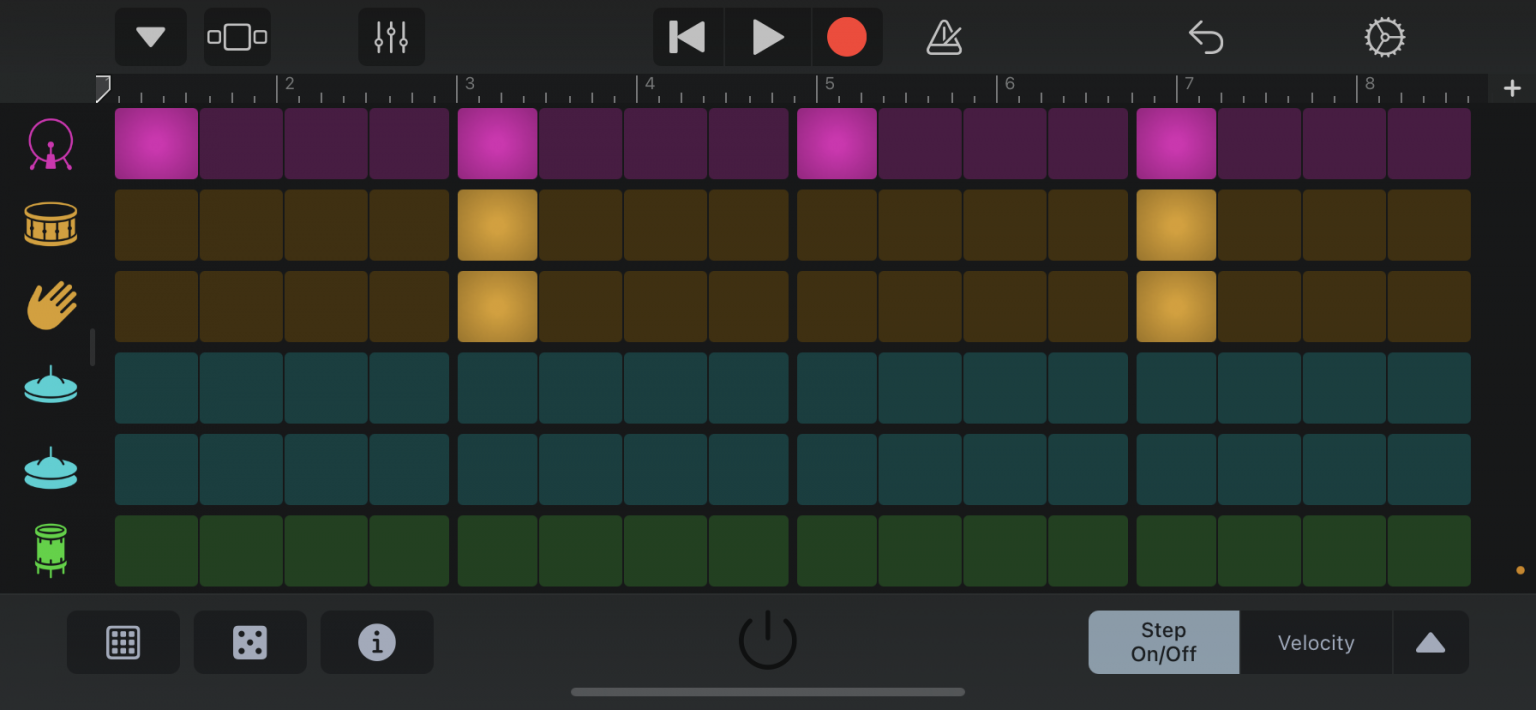Select the closed hi-hat cymbal row
This screenshot has width=1536, height=710.
click(50, 388)
